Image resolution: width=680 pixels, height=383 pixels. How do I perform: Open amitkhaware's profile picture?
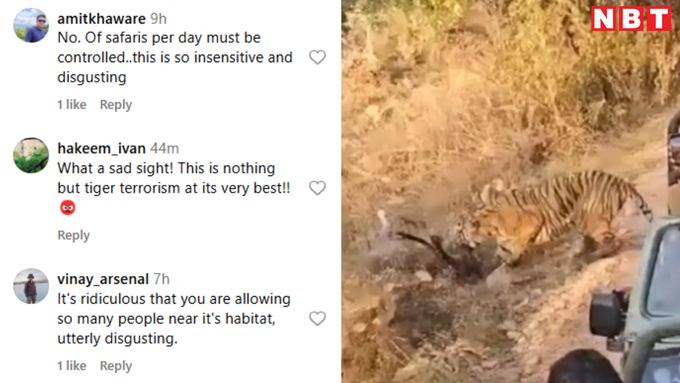click(x=31, y=25)
